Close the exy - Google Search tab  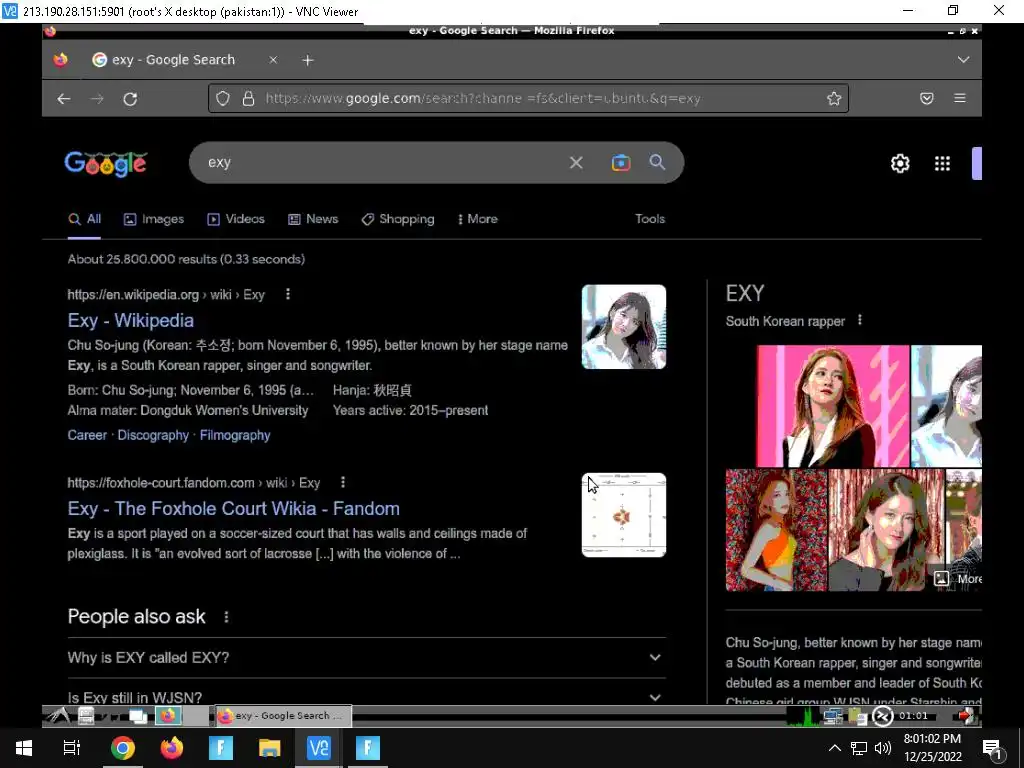(x=273, y=60)
